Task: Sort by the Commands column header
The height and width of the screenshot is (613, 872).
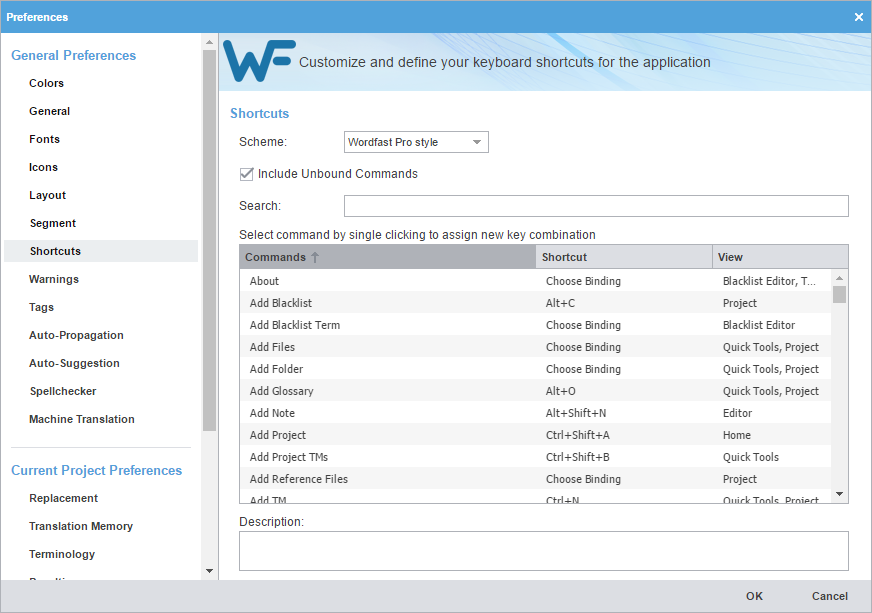Action: pyautogui.click(x=388, y=257)
